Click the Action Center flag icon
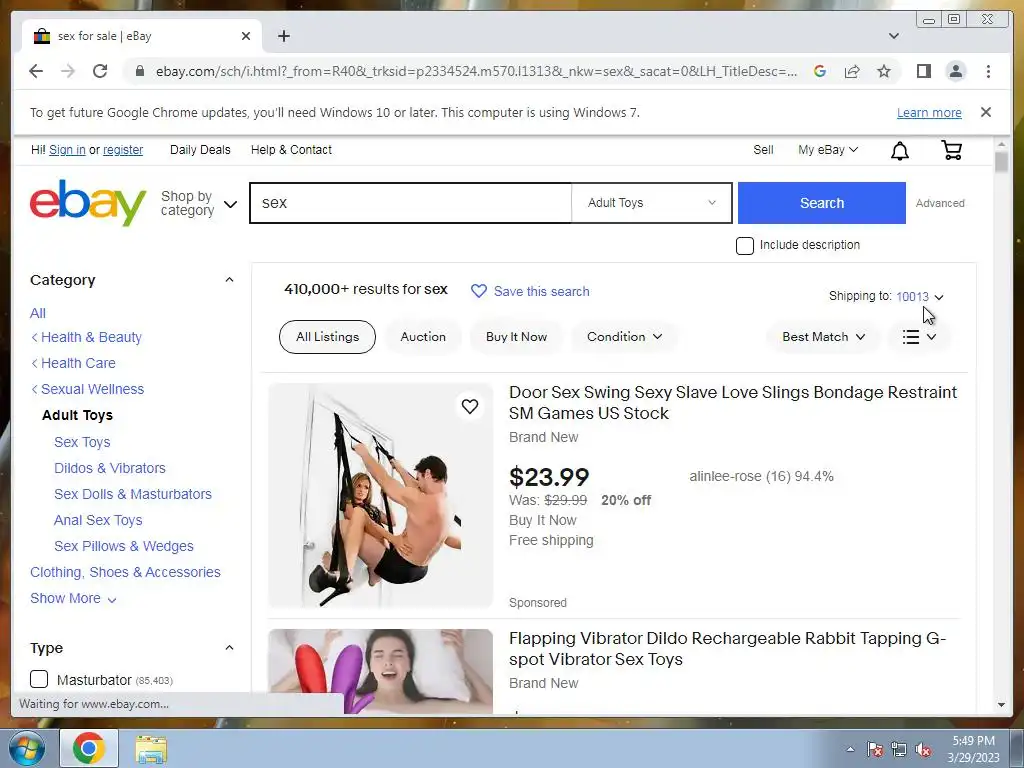Image resolution: width=1024 pixels, height=768 pixels. pos(874,749)
